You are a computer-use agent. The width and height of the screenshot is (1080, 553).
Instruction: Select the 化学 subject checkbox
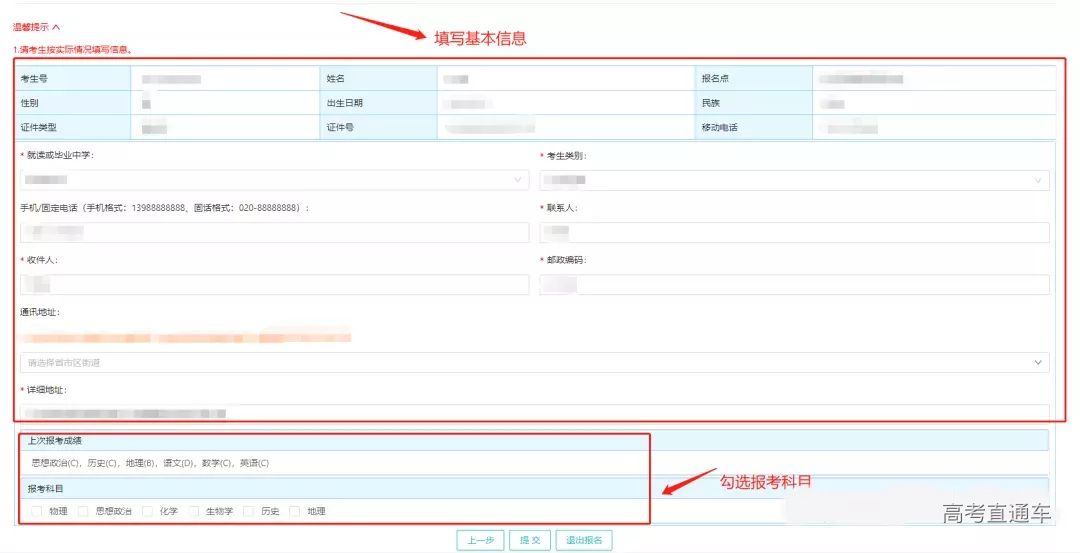coord(148,511)
